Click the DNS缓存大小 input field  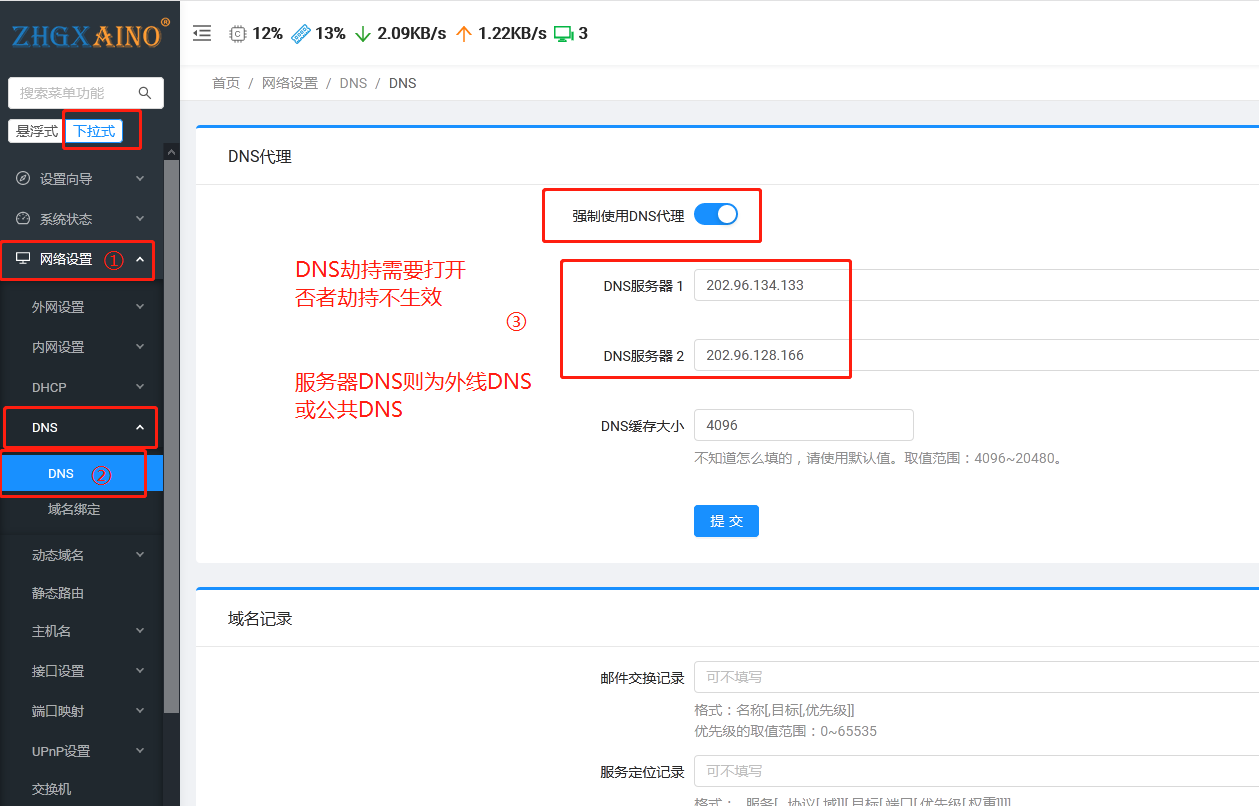pos(803,425)
